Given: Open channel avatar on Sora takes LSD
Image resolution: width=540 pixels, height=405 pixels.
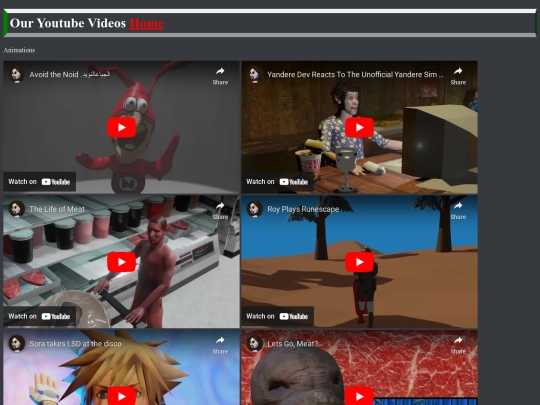Looking at the screenshot, I should pos(16,343).
